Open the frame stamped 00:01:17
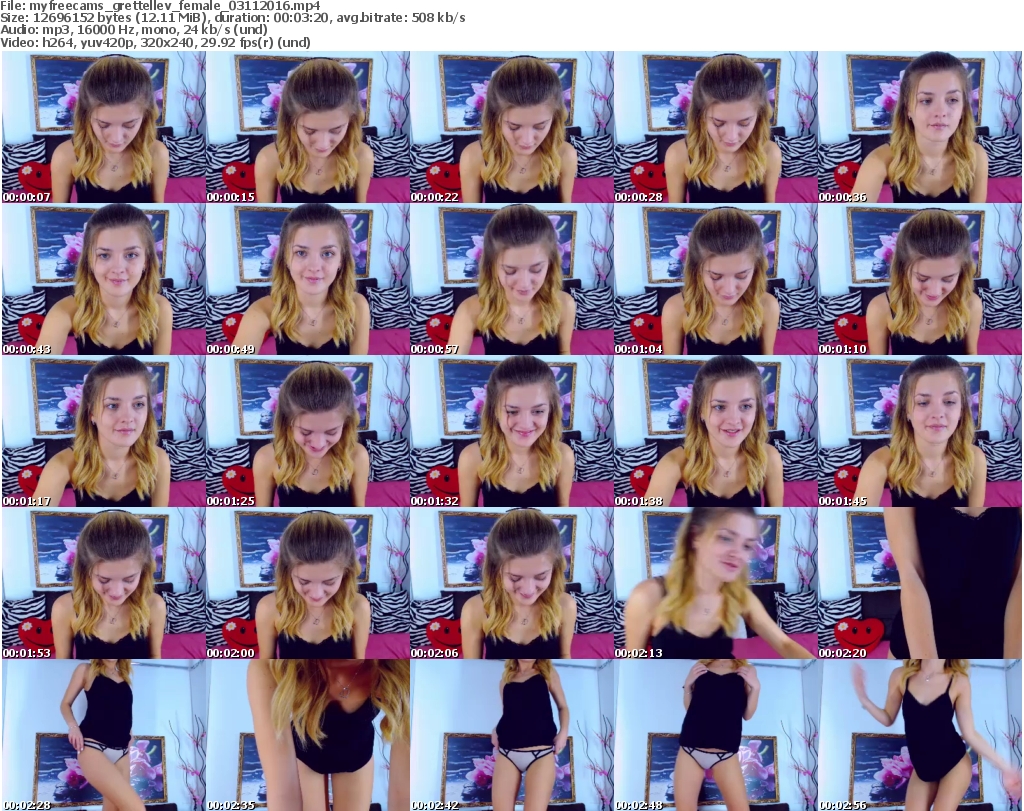This screenshot has width=1024, height=811. [x=103, y=431]
